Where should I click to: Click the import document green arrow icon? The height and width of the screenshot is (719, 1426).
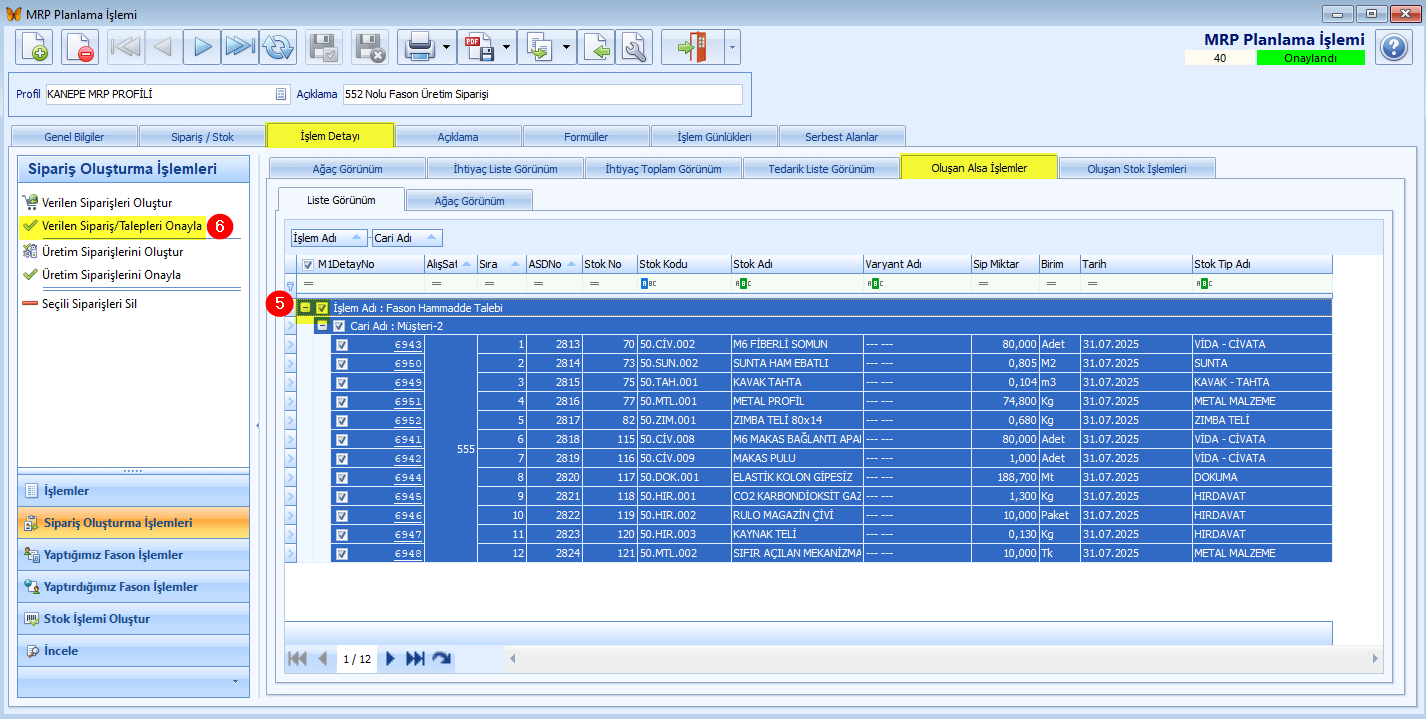(596, 47)
